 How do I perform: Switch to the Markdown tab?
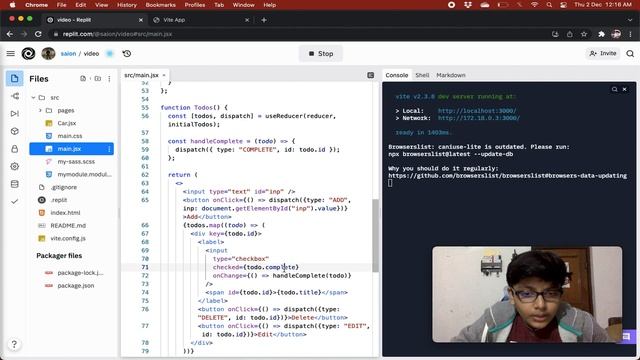[451, 75]
